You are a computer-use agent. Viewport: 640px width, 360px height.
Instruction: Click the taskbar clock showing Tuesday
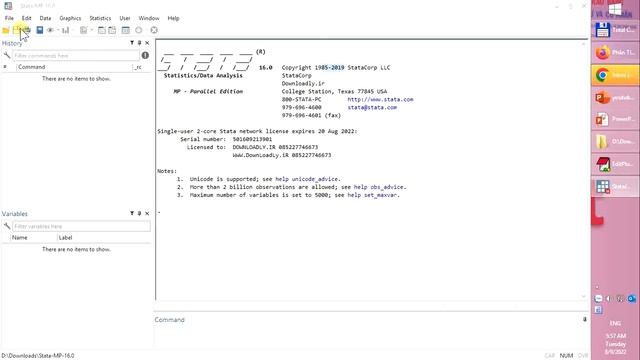coord(615,344)
